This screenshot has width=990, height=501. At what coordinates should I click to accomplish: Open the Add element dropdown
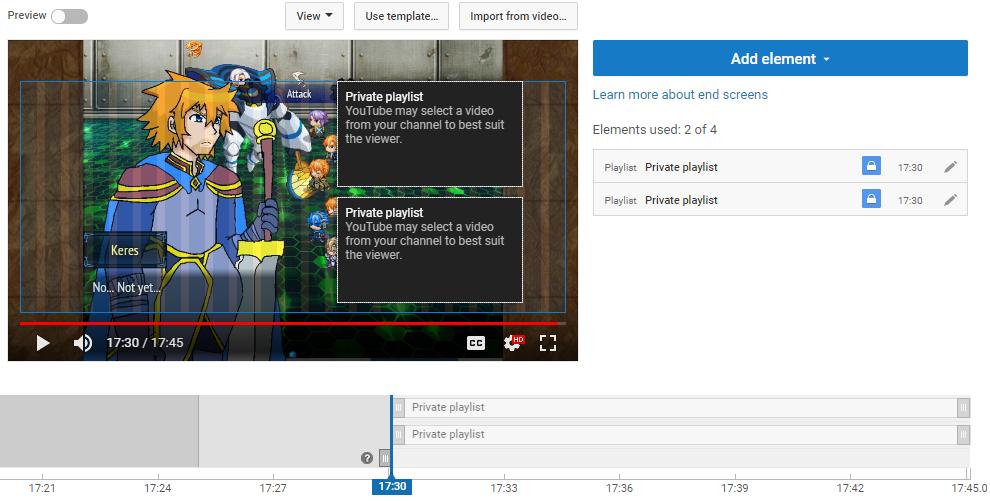tap(780, 58)
